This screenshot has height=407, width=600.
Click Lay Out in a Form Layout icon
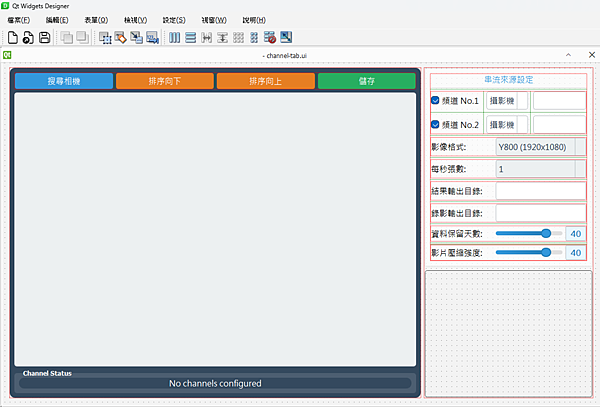pyautogui.click(x=254, y=37)
